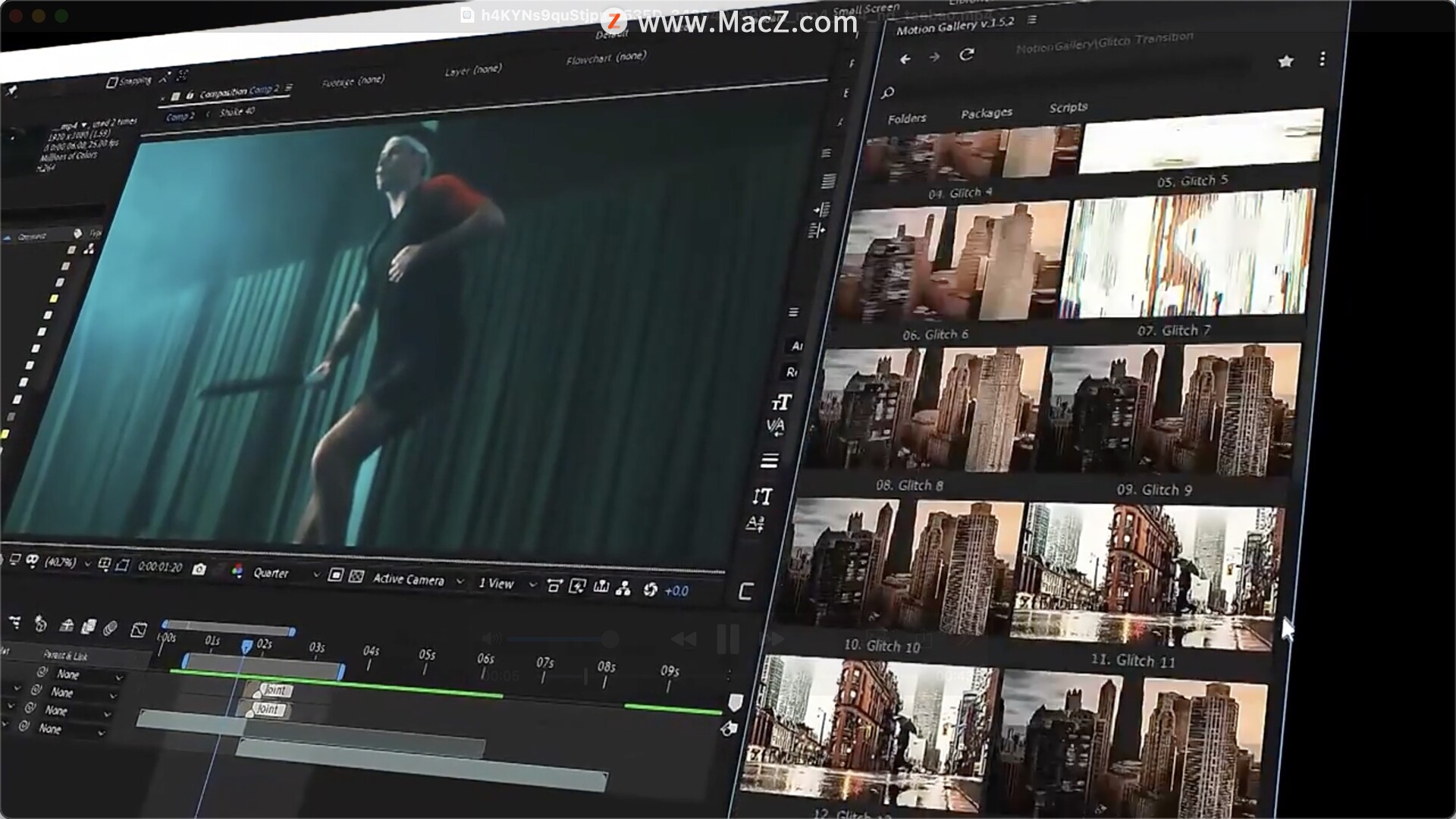The height and width of the screenshot is (819, 1456).
Task: Open the Folders tab in Motion Gallery
Action: pyautogui.click(x=907, y=118)
